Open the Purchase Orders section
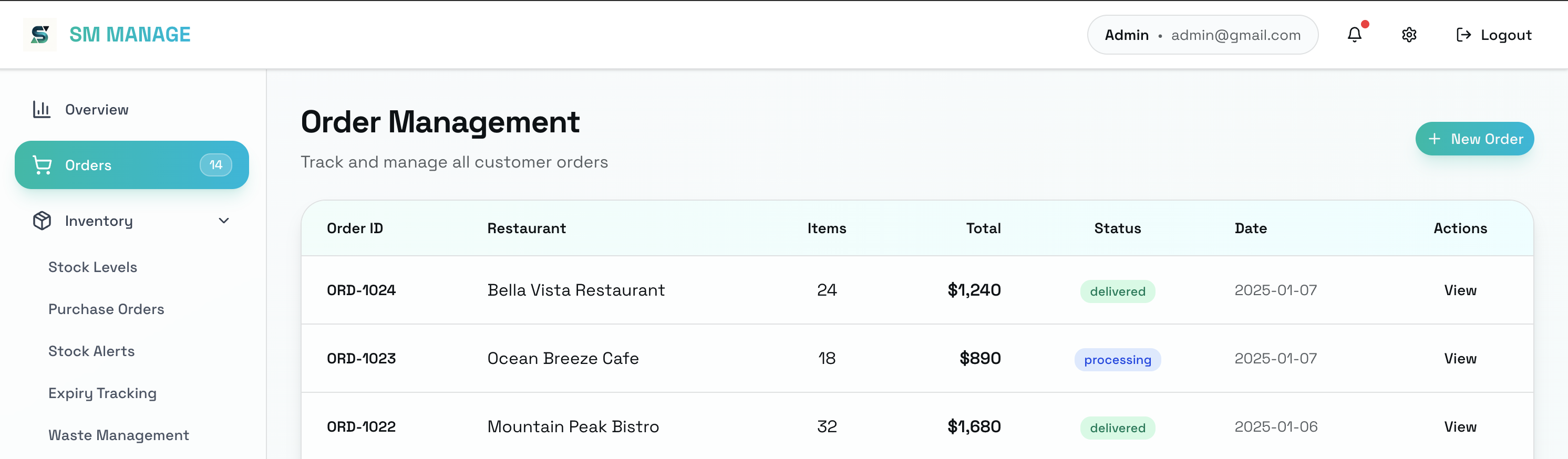 [106, 309]
